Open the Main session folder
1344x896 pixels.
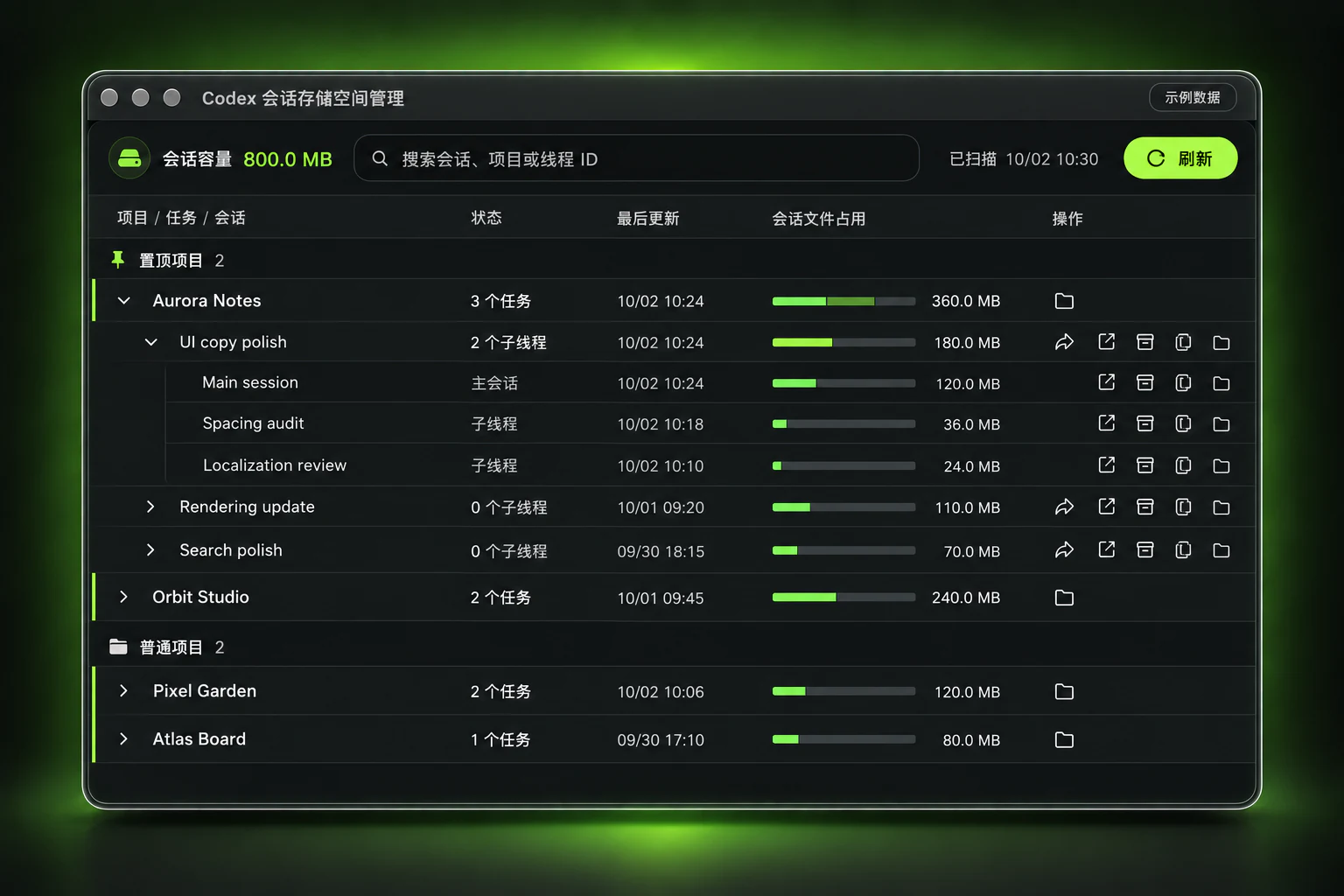click(x=1221, y=383)
